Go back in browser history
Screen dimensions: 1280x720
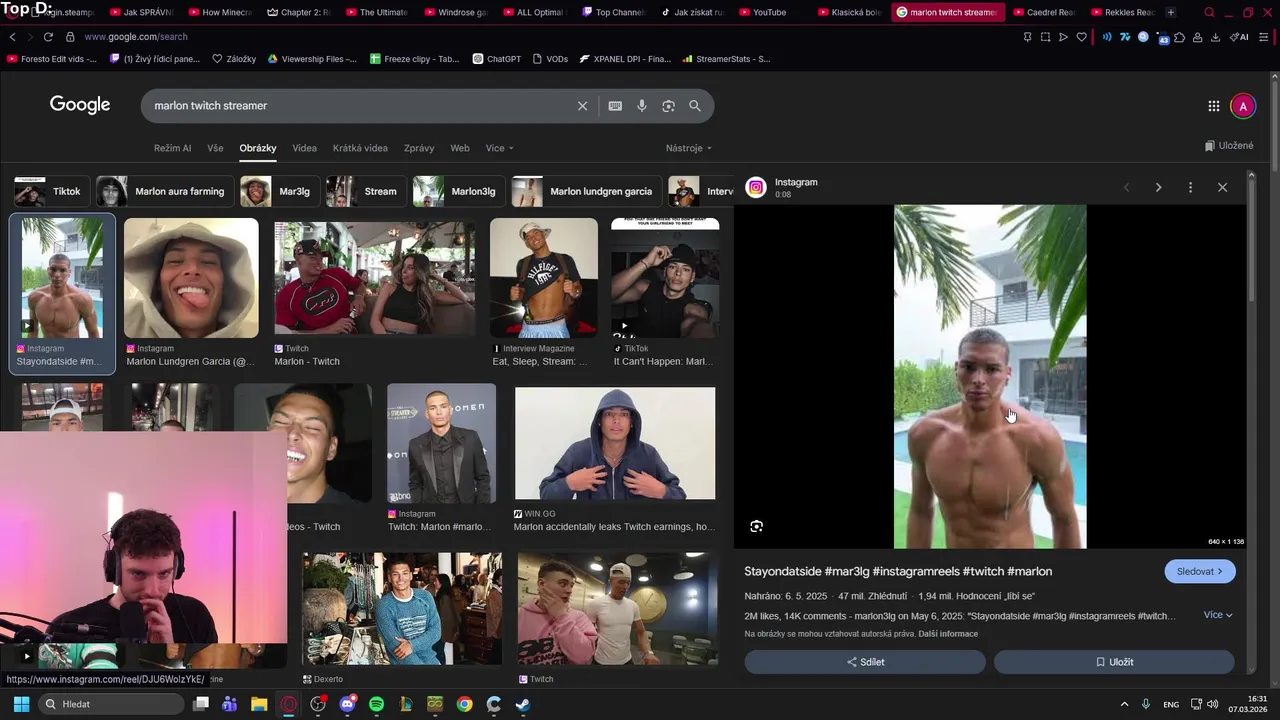12,37
